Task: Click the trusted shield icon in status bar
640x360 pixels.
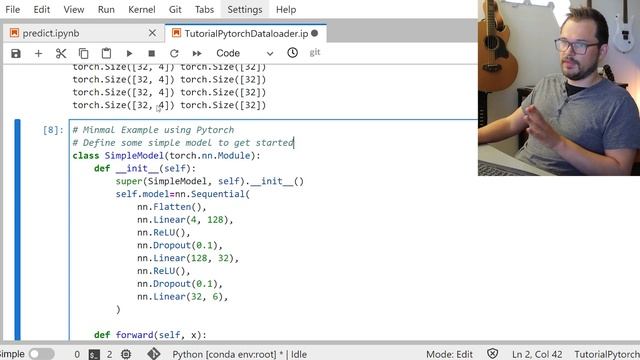Action: click(493, 353)
